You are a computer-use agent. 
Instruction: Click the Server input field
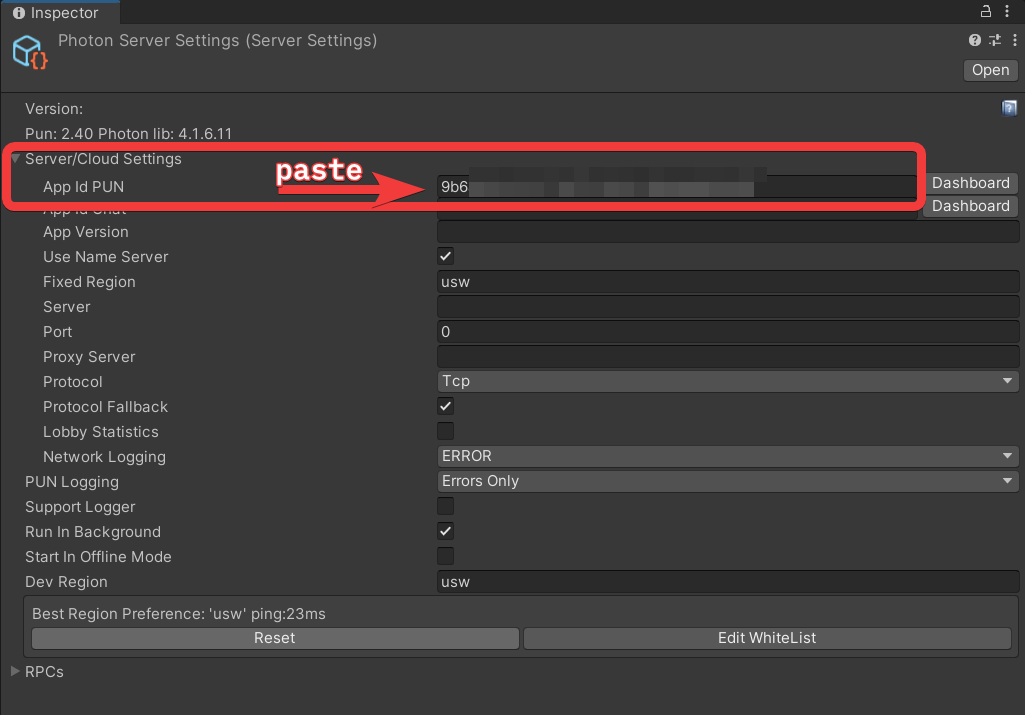tap(728, 307)
